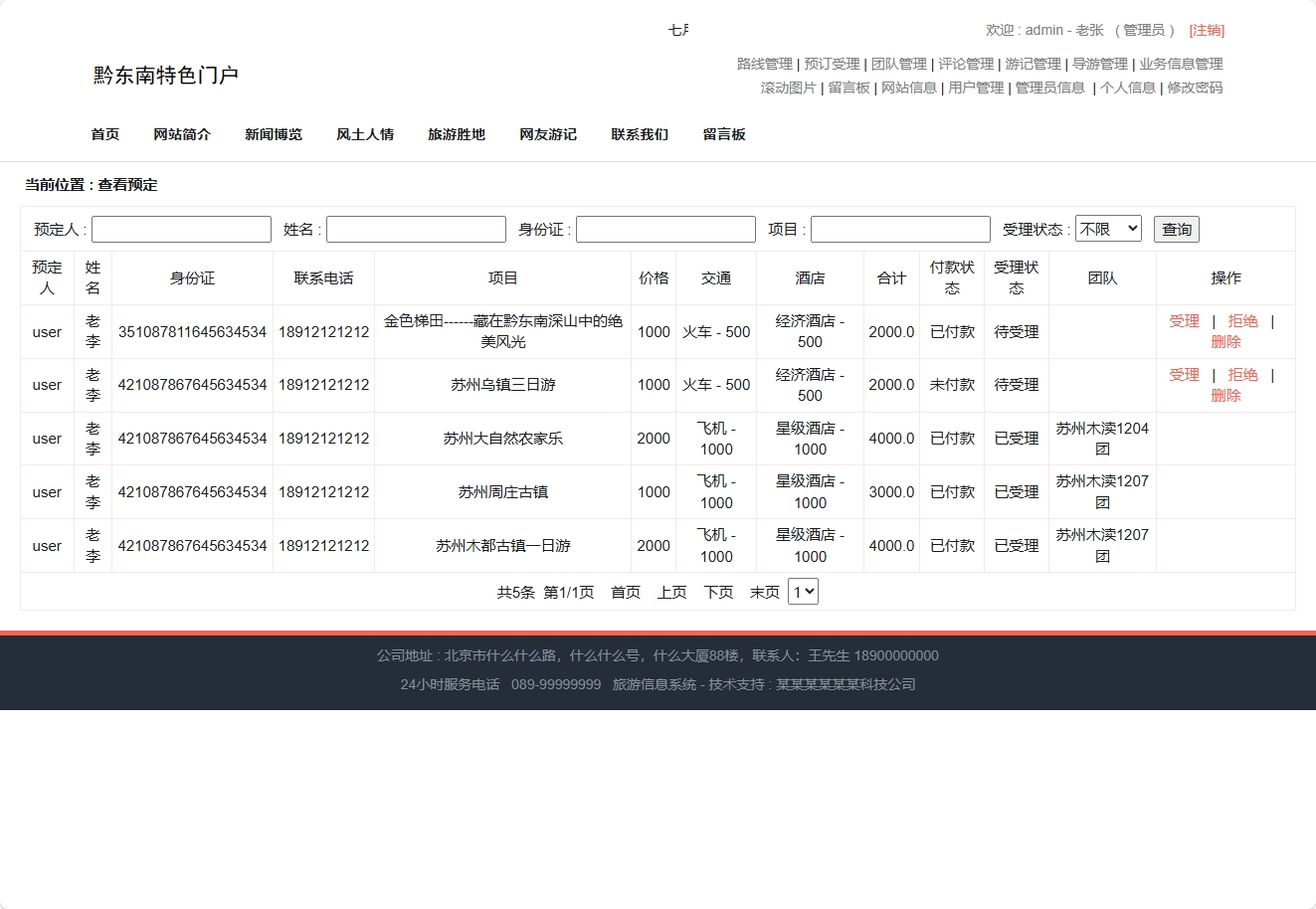Open the 受理状态 filter dropdown
Screen dimensions: 1316x909
tap(1108, 228)
